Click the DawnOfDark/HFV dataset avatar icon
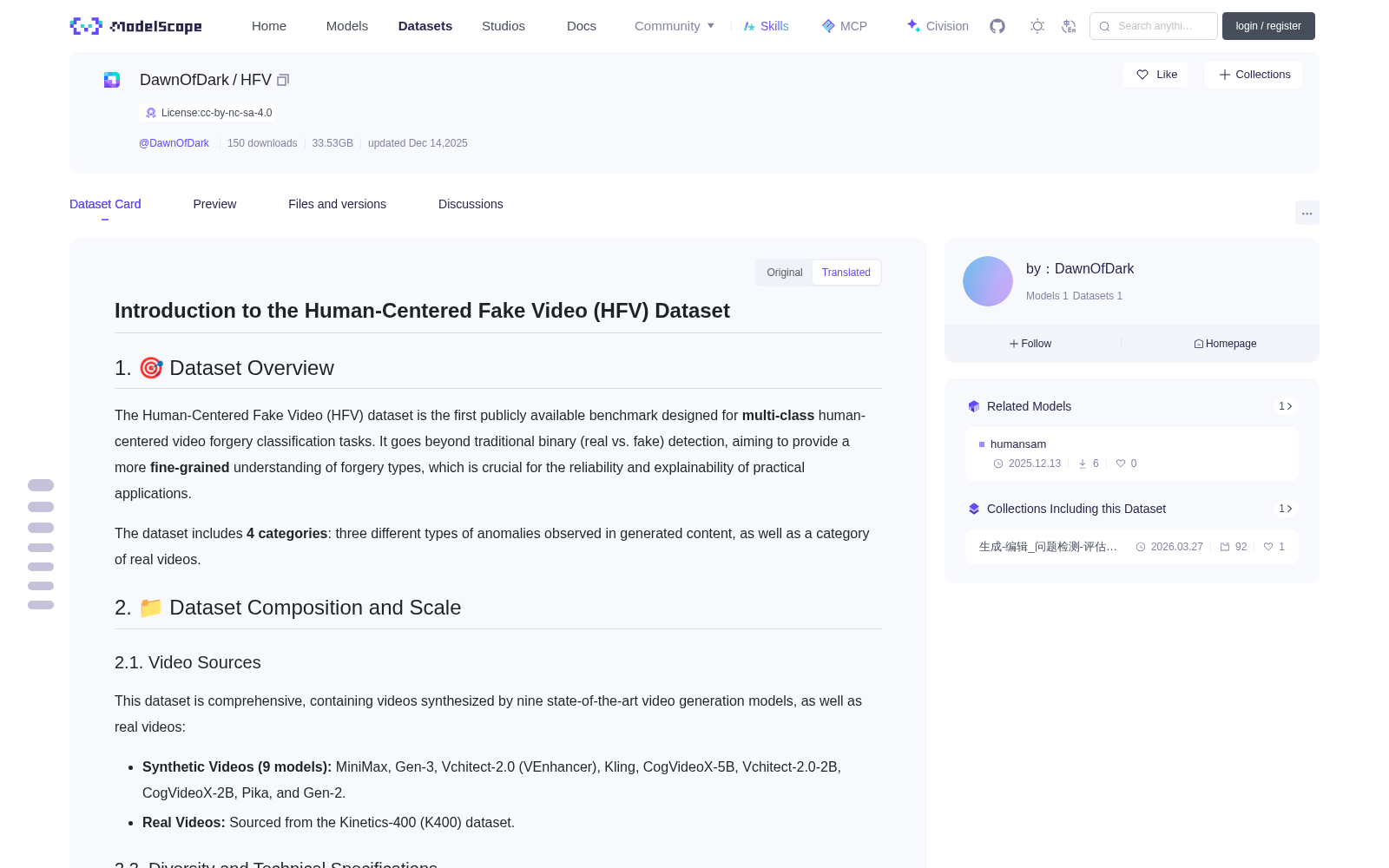This screenshot has width=1389, height=868. (112, 80)
